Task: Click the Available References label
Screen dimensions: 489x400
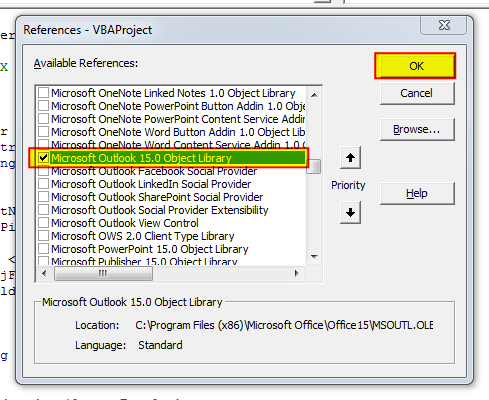Action: click(86, 63)
